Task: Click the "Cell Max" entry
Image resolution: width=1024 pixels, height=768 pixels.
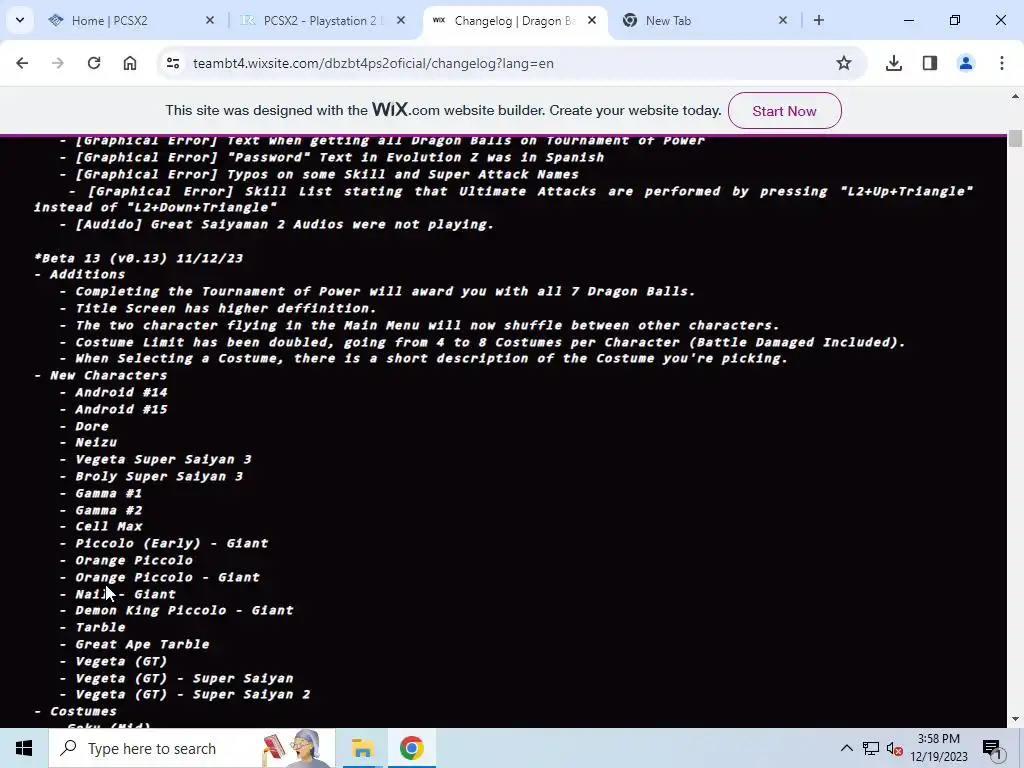Action: [x=108, y=526]
